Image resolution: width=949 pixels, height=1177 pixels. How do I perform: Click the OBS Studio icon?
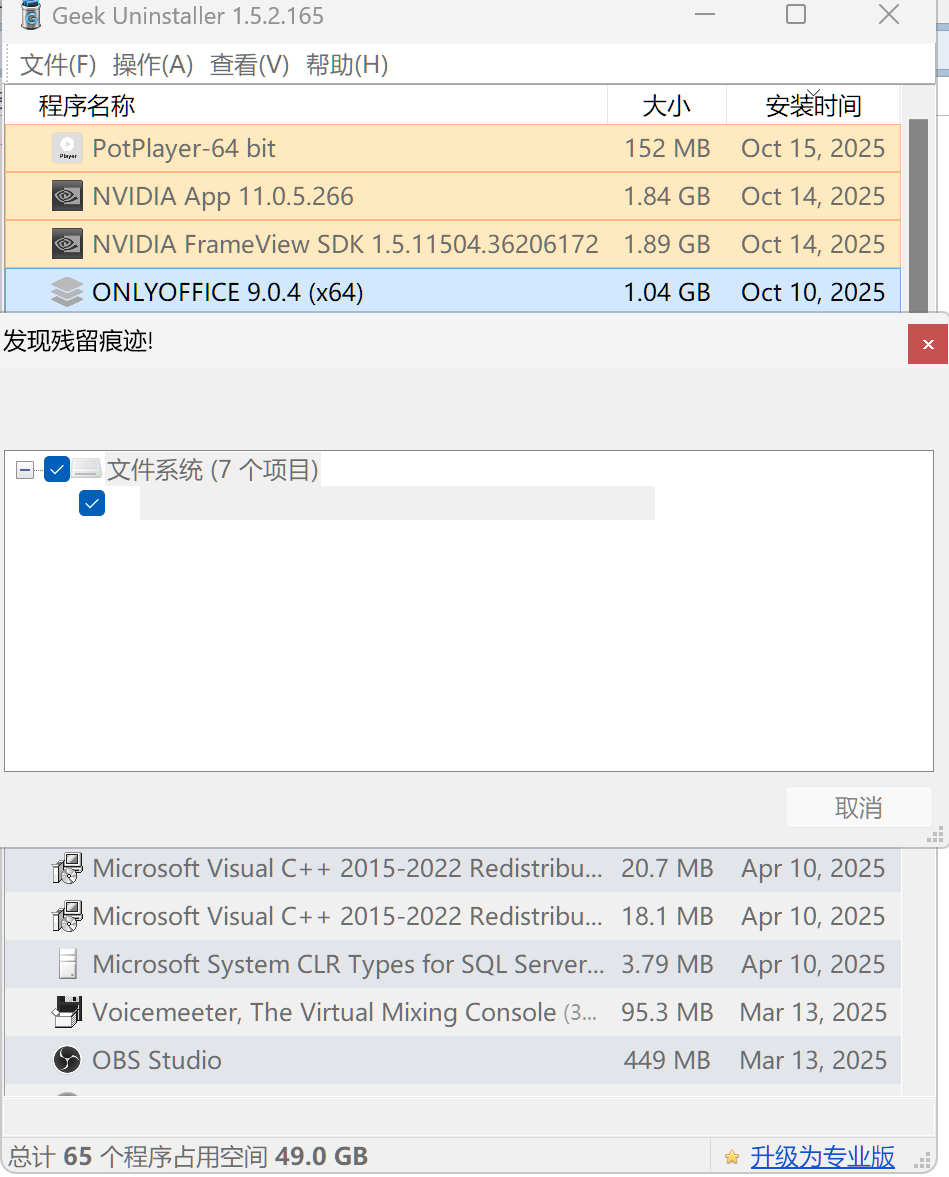(67, 1060)
